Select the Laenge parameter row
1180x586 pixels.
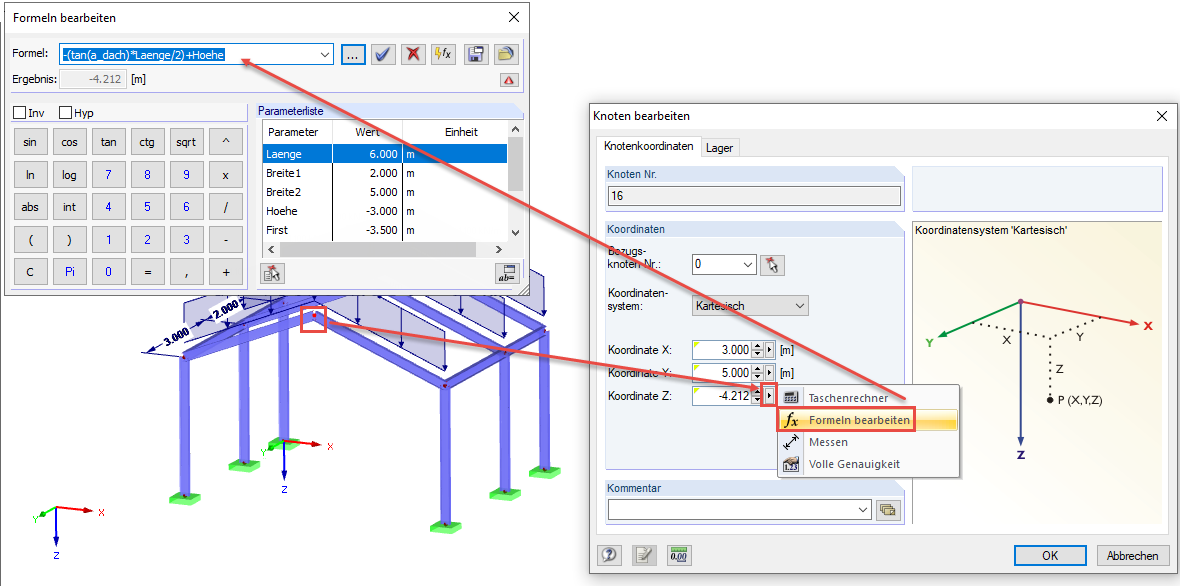pyautogui.click(x=385, y=153)
